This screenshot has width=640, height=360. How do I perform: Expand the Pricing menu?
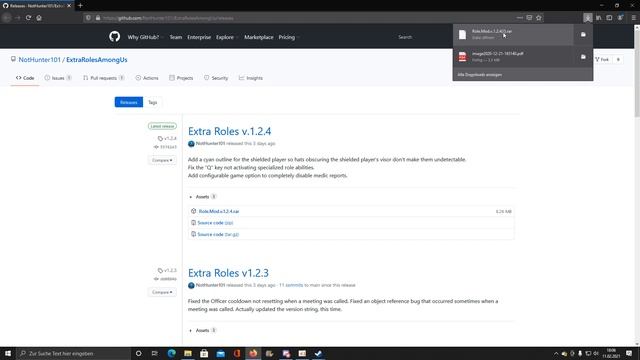tap(289, 37)
